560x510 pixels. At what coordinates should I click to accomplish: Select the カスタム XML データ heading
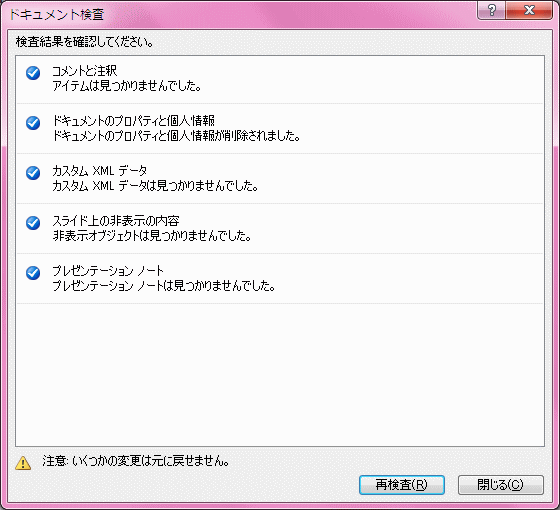point(100,171)
